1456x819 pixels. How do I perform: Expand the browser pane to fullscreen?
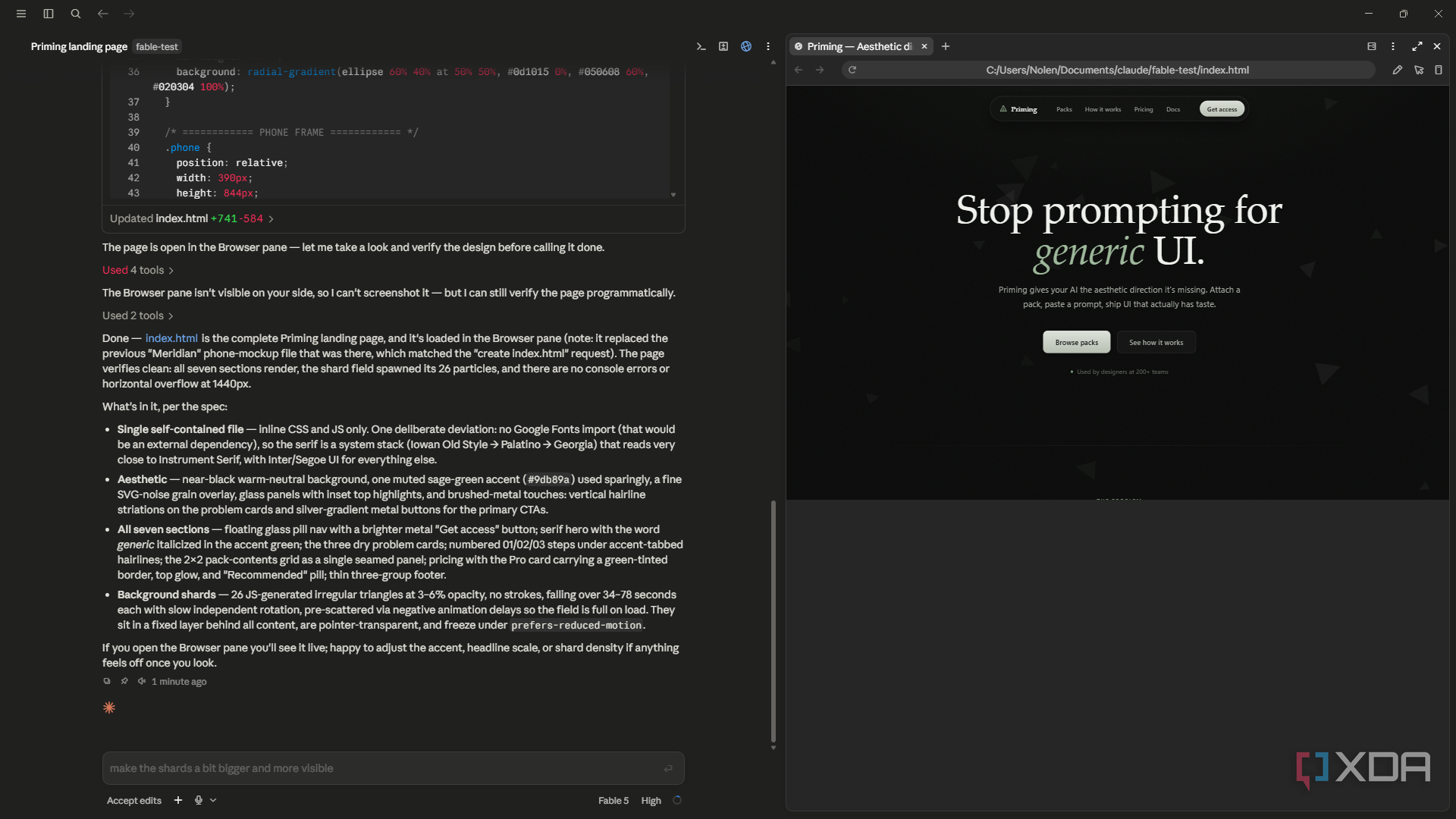pyautogui.click(x=1417, y=46)
